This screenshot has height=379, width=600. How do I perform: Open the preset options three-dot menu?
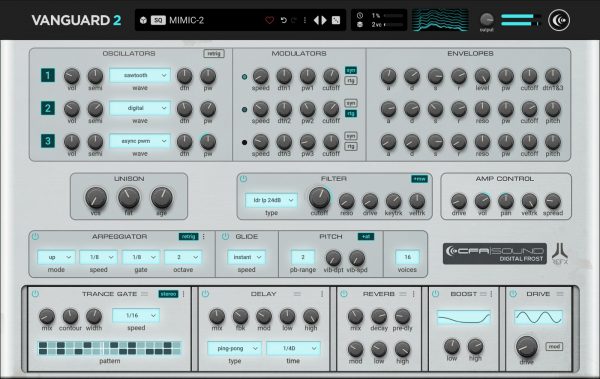click(x=305, y=20)
